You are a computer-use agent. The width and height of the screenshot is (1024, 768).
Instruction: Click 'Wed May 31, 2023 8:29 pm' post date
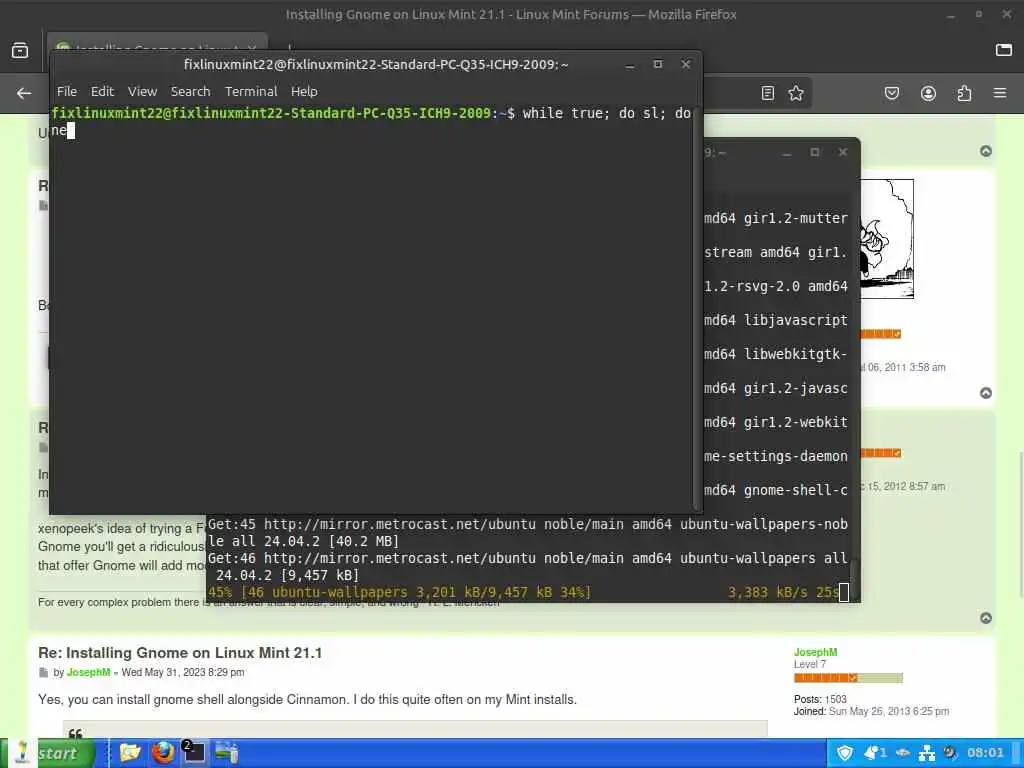tap(183, 672)
